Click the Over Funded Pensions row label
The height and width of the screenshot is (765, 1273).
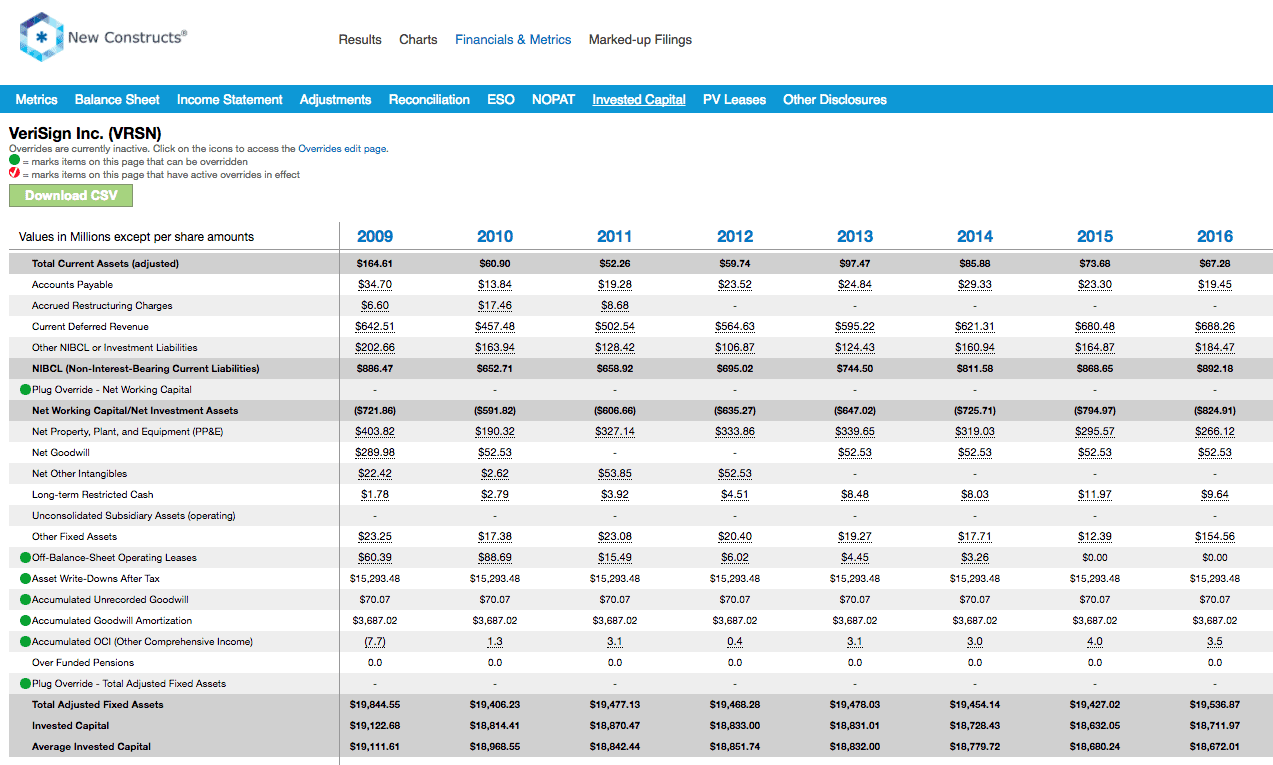(x=83, y=663)
